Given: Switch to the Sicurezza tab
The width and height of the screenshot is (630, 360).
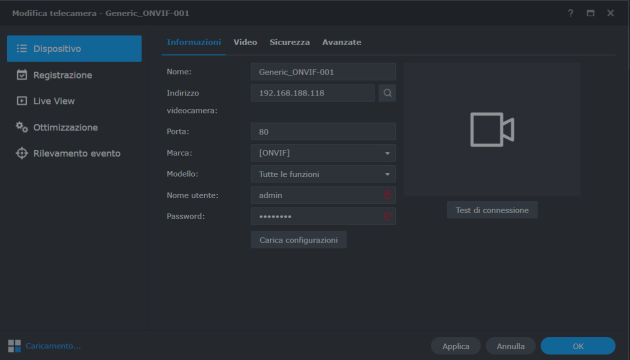Looking at the screenshot, I should pyautogui.click(x=289, y=42).
